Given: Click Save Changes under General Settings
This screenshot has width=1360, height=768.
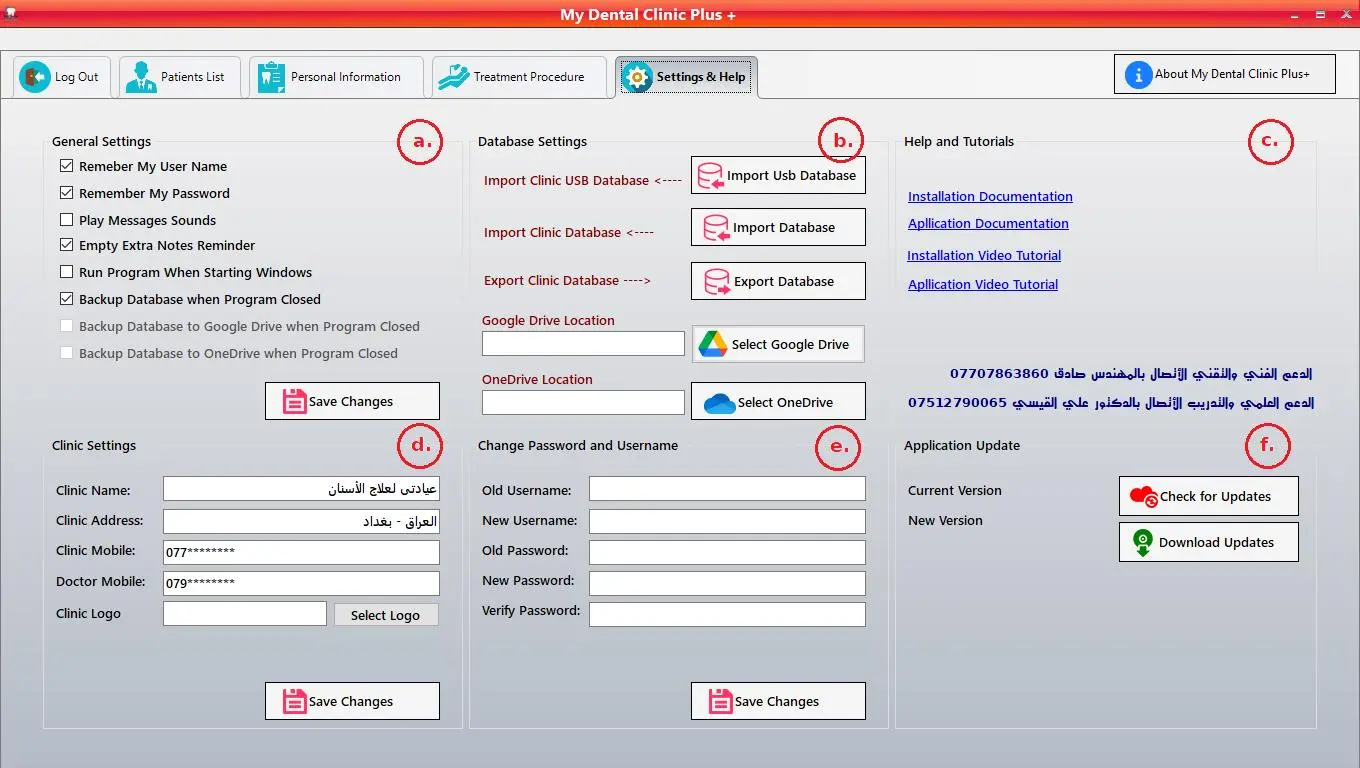Looking at the screenshot, I should (352, 401).
